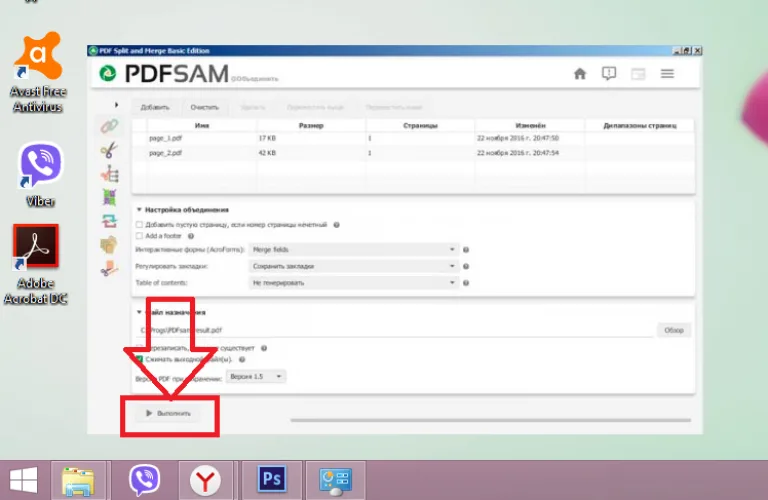Select the page_2.pdf row in table
The image size is (768, 500).
coord(413,153)
